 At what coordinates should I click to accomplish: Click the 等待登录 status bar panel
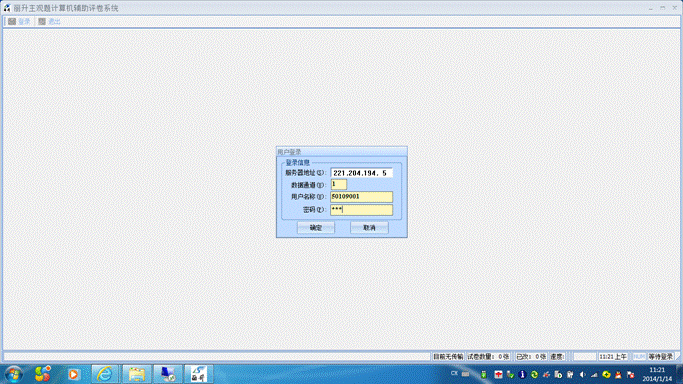click(661, 357)
